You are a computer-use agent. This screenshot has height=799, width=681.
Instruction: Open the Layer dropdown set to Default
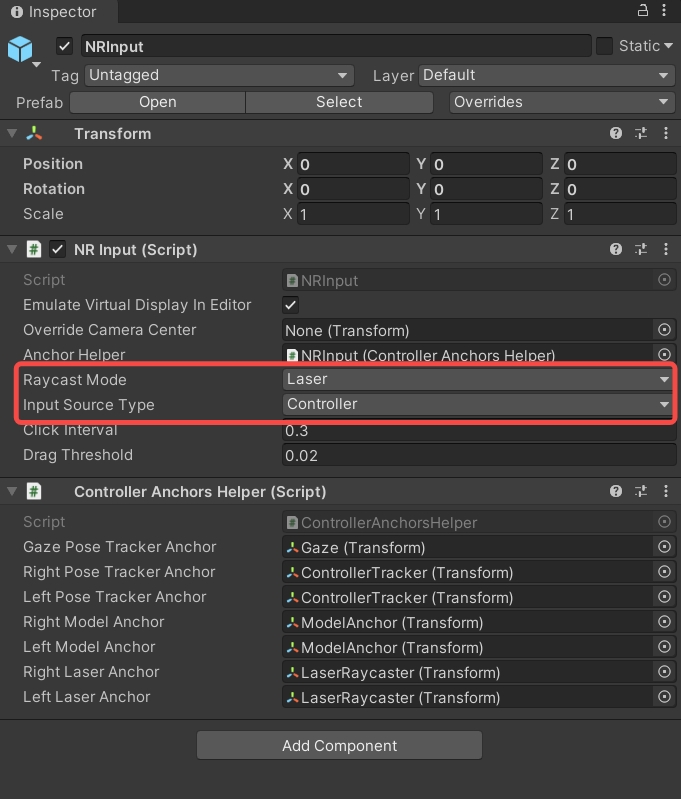(546, 76)
